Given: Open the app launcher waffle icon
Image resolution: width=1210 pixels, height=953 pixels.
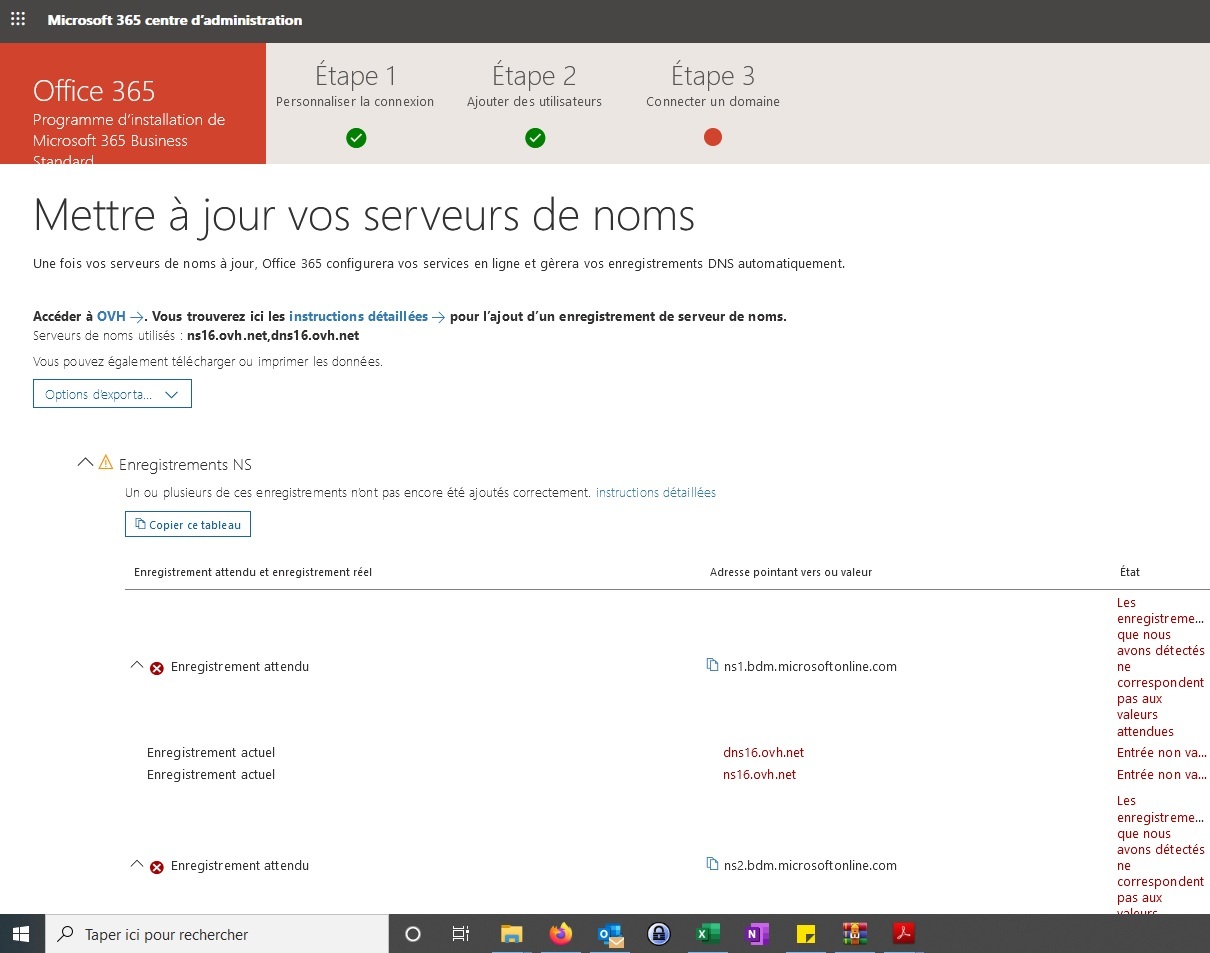Looking at the screenshot, I should (18, 20).
